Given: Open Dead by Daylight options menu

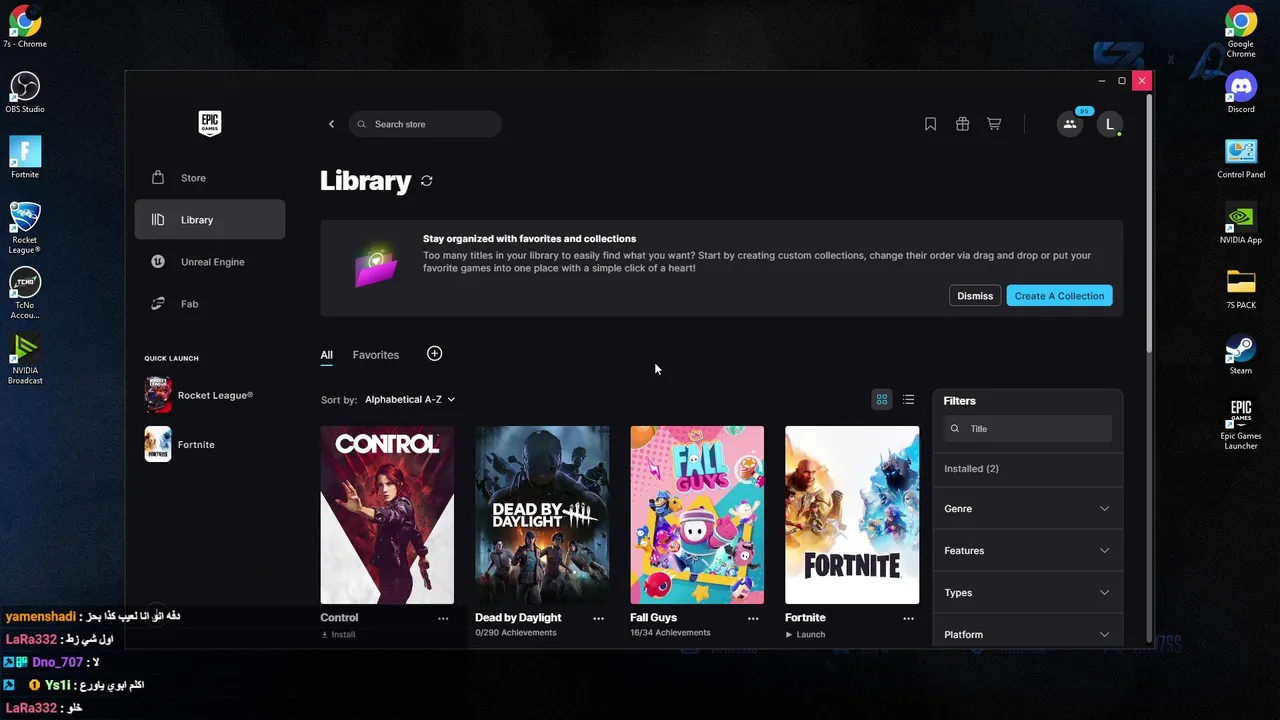Looking at the screenshot, I should click(598, 618).
